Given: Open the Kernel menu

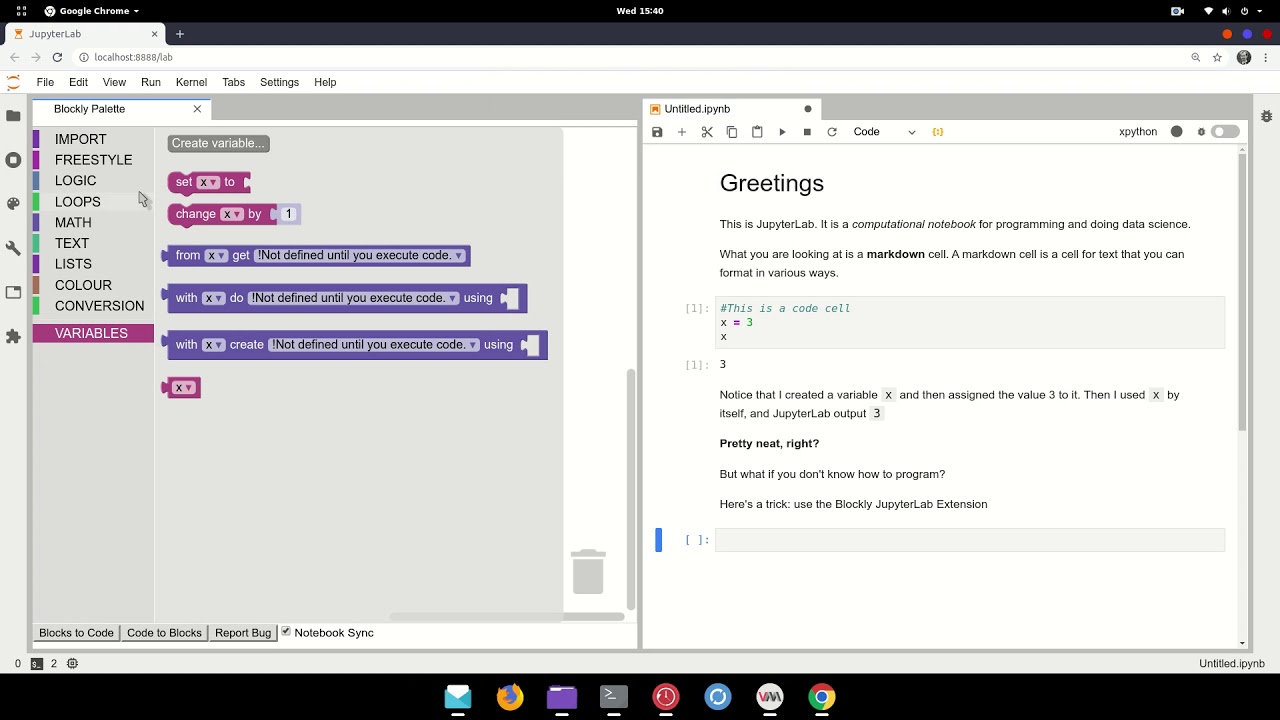Looking at the screenshot, I should (191, 82).
